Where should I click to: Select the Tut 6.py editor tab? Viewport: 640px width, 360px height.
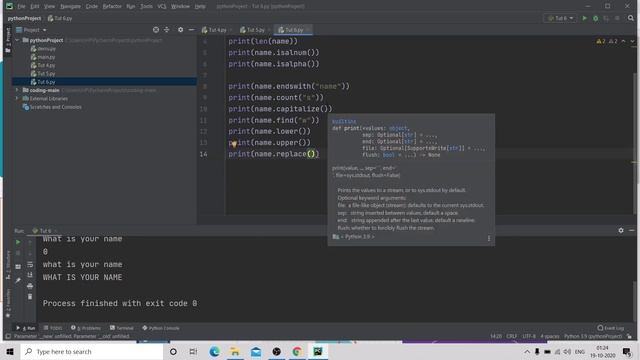(293, 30)
